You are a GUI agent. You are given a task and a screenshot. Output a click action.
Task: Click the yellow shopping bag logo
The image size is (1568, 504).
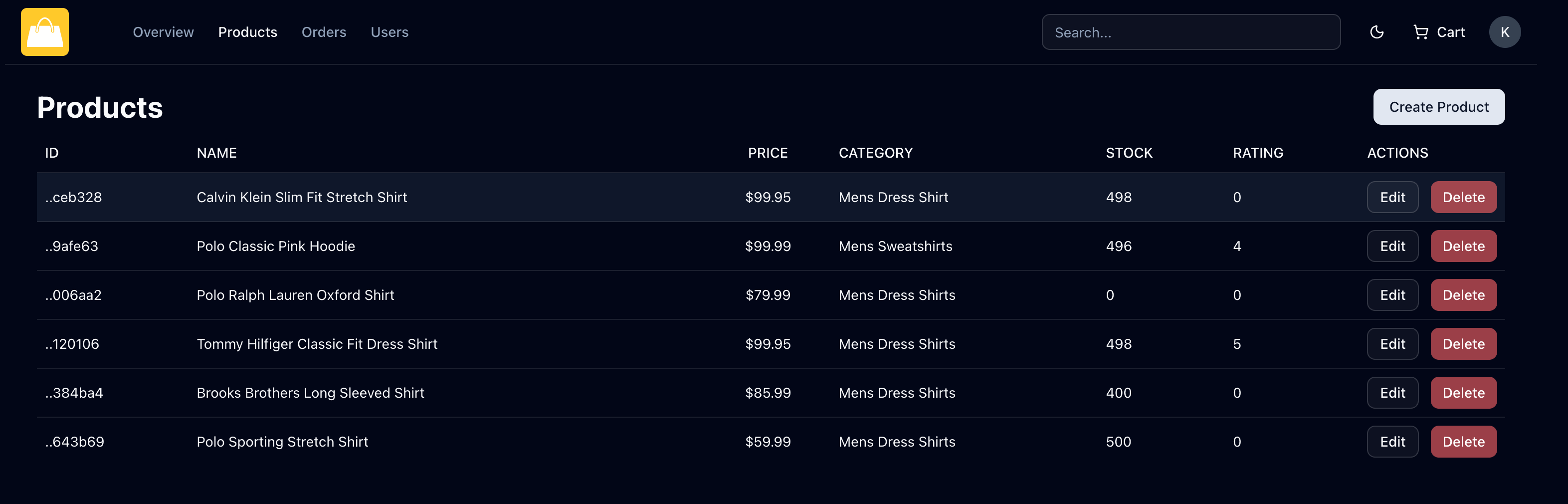(44, 31)
